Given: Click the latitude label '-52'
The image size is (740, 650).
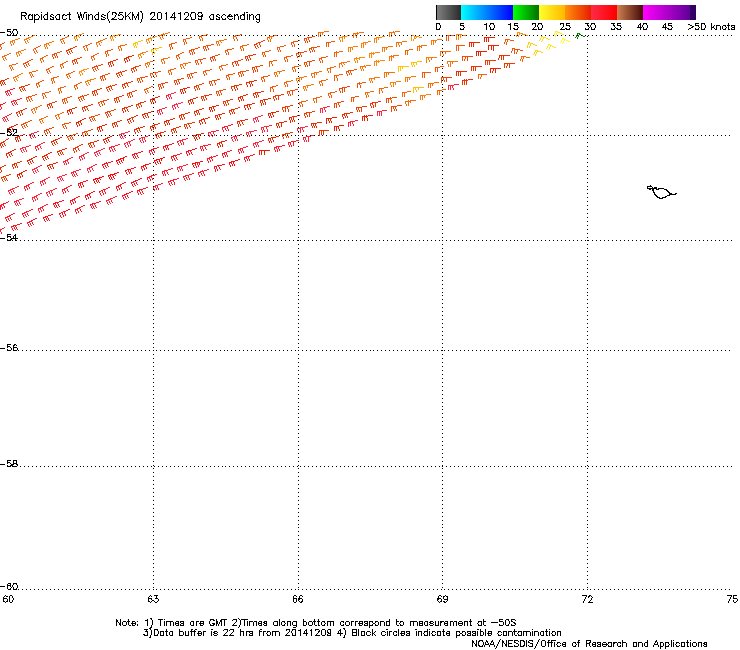Looking at the screenshot, I should click(9, 133).
